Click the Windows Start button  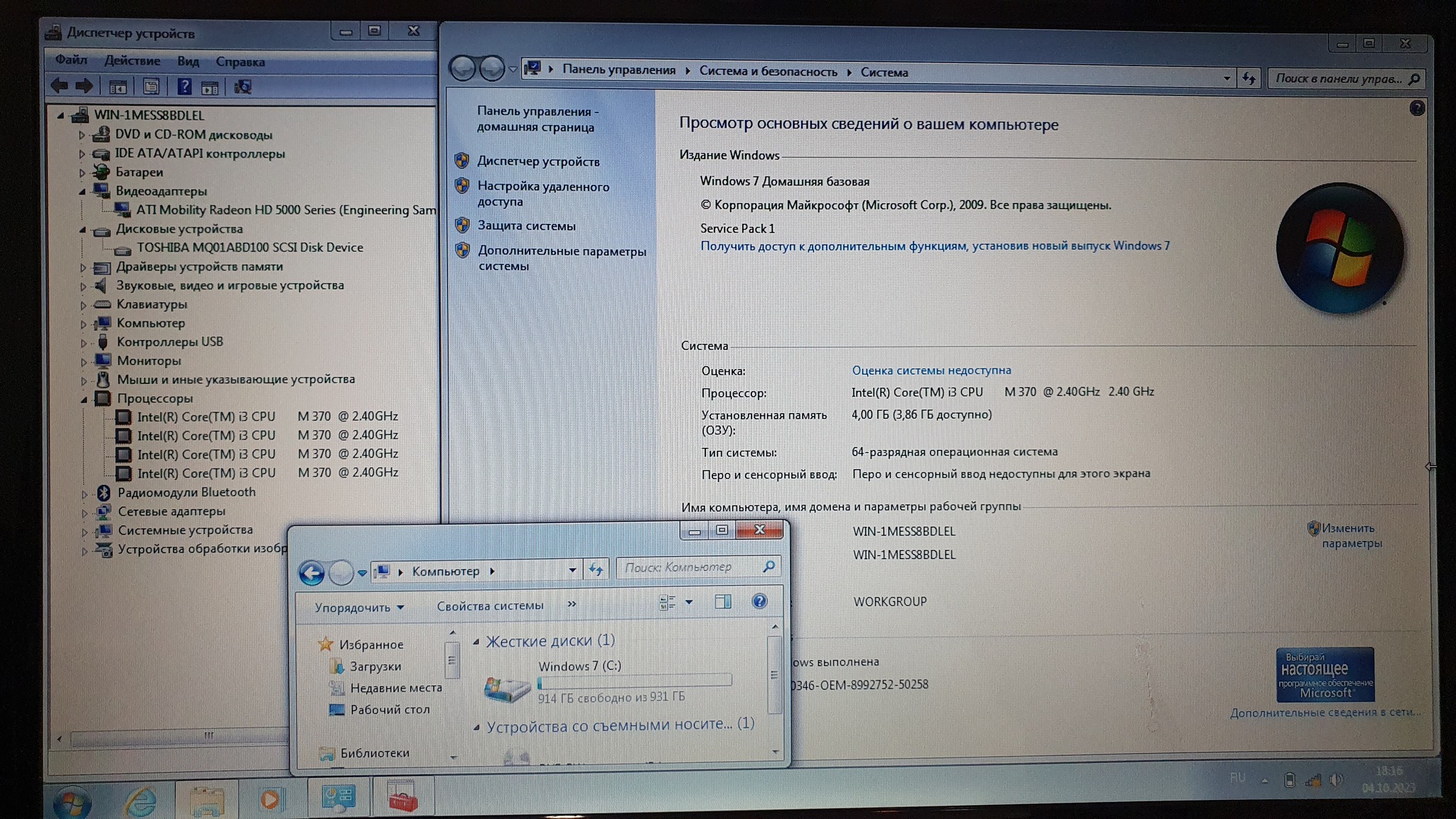click(72, 803)
